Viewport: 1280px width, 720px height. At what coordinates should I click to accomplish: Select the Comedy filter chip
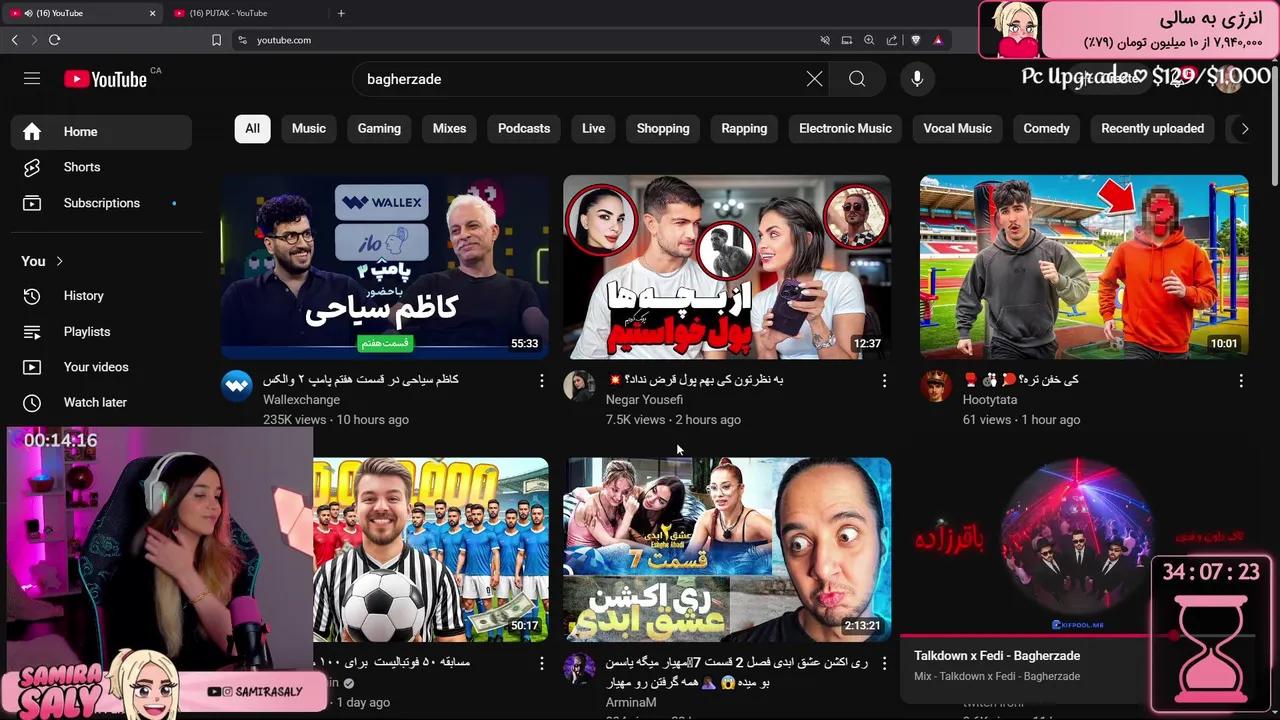1046,128
